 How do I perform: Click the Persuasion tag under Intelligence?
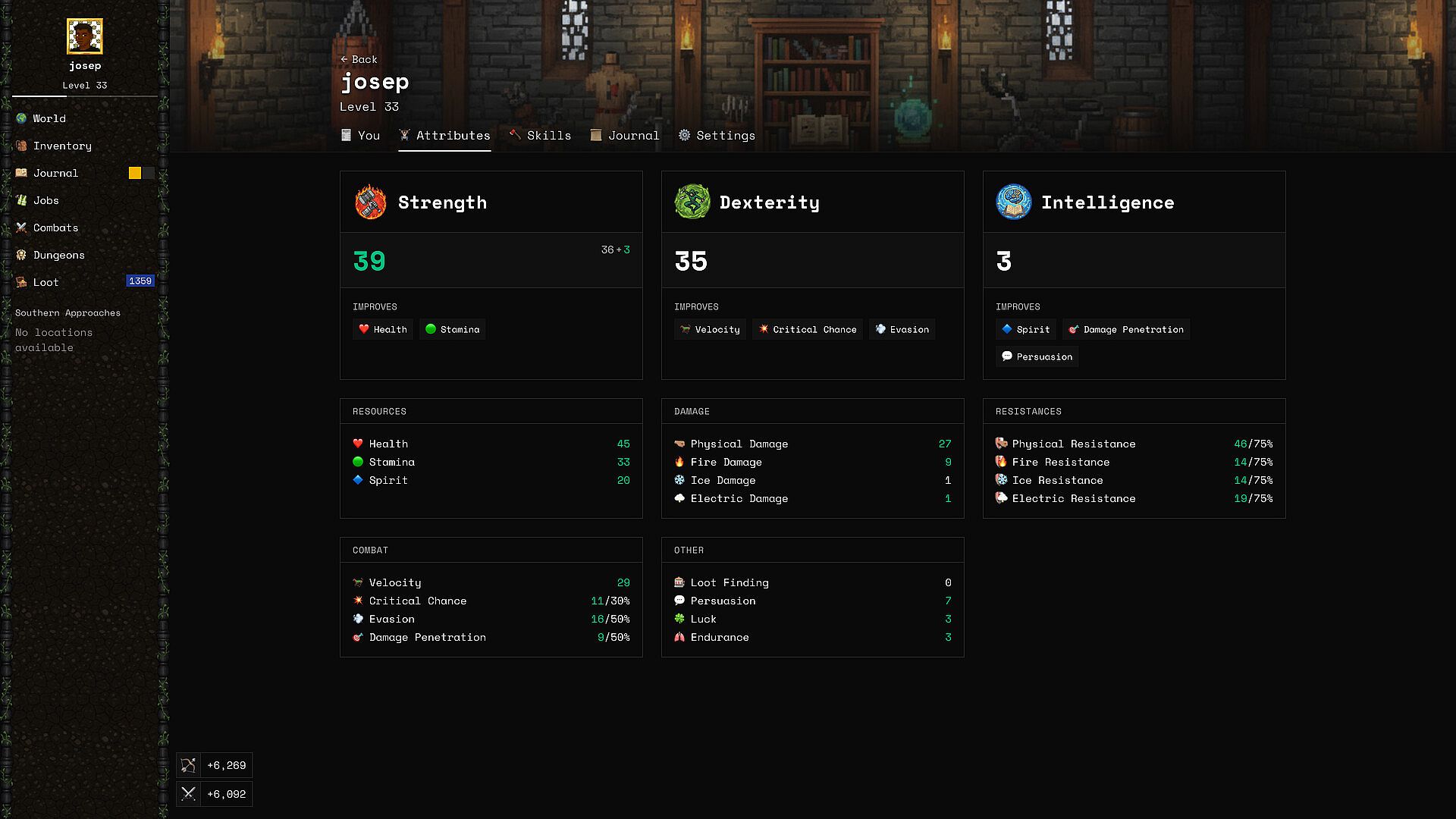pos(1037,356)
